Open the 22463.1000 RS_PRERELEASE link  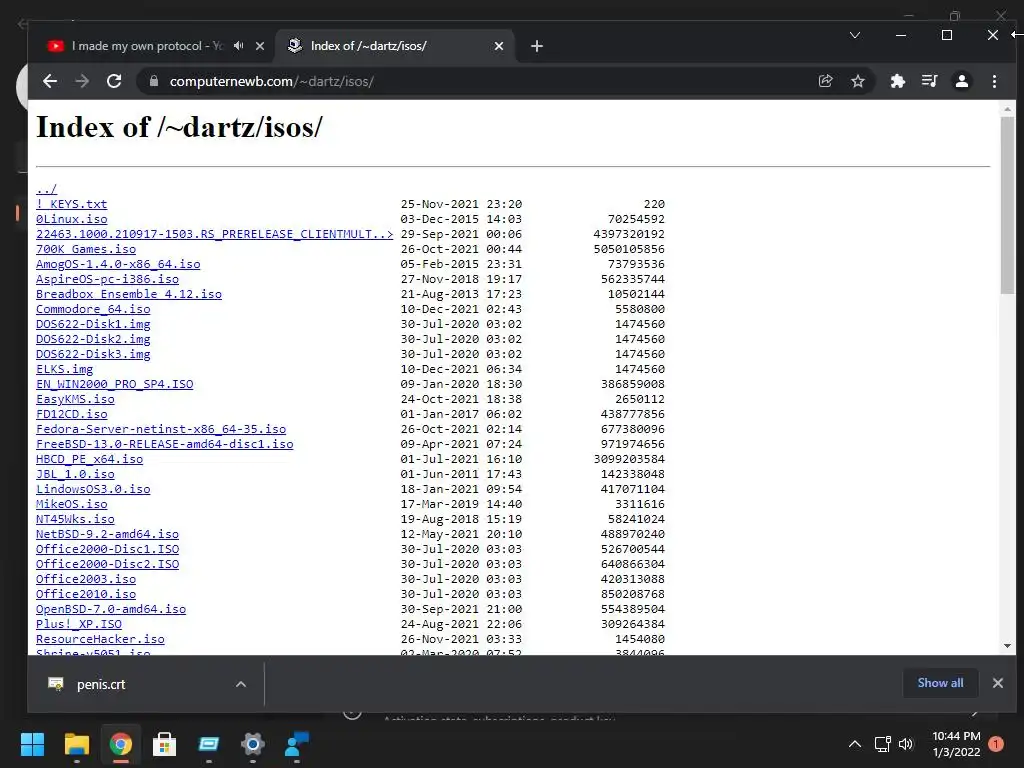(215, 234)
